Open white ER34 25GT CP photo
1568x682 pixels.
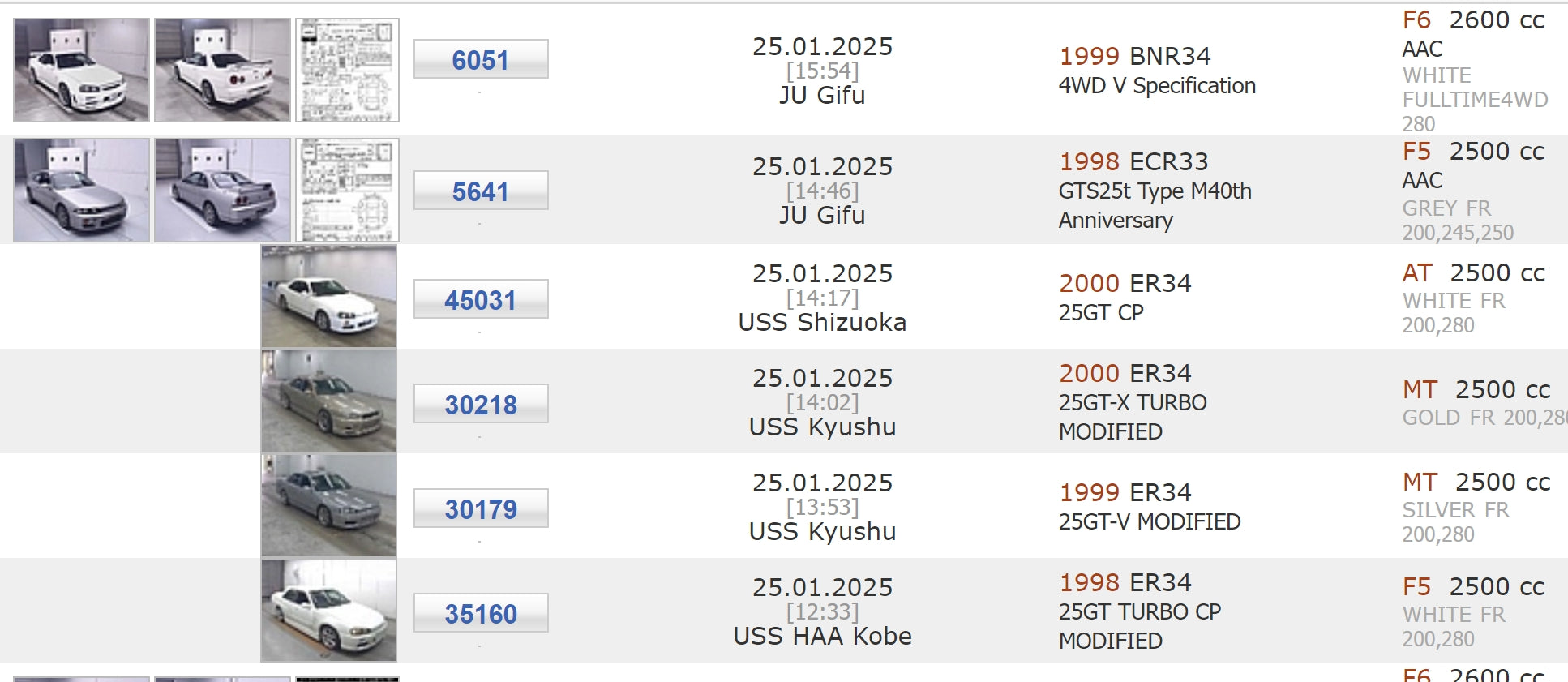[328, 297]
